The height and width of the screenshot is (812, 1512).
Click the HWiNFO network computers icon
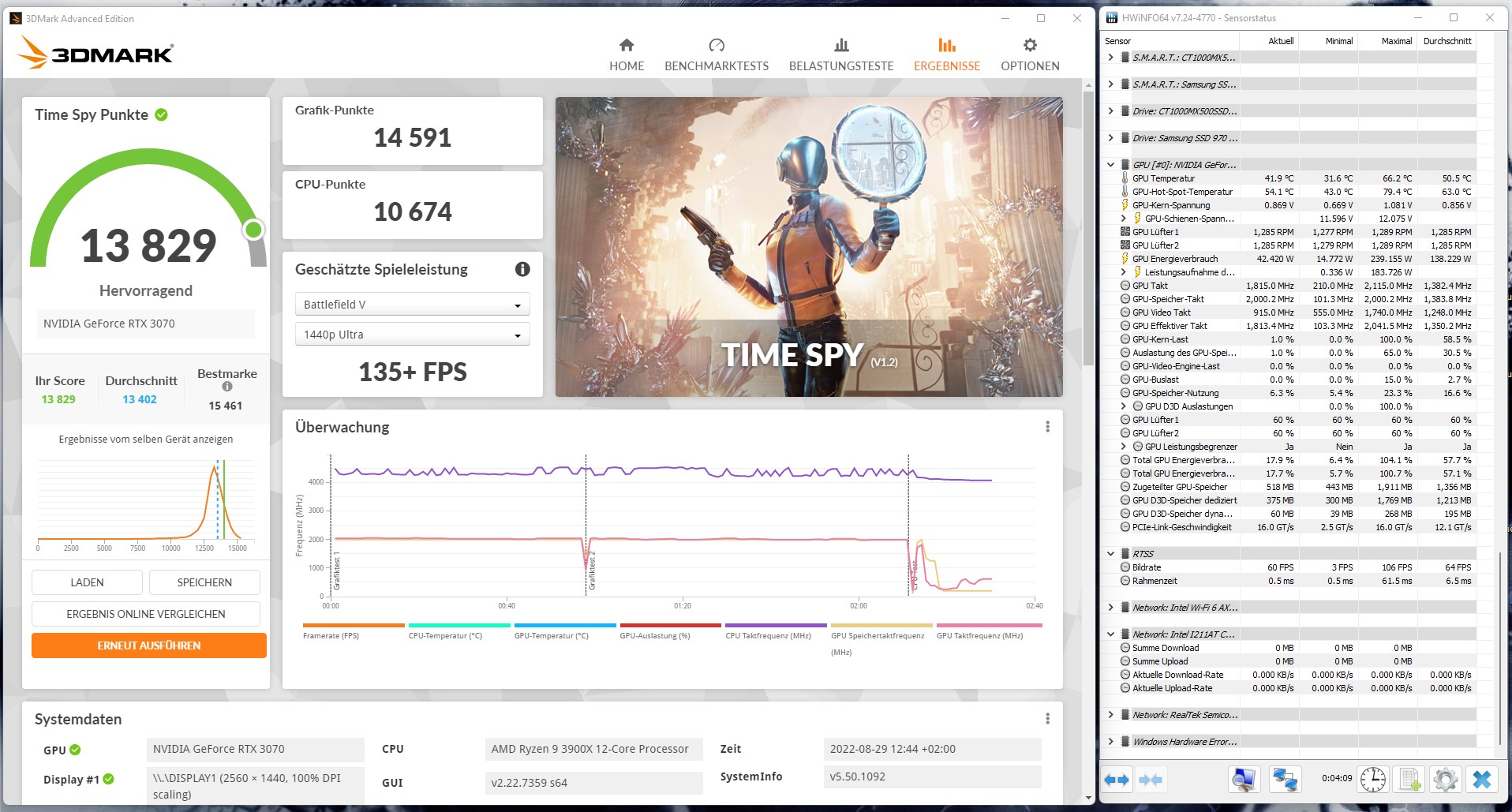click(1285, 780)
